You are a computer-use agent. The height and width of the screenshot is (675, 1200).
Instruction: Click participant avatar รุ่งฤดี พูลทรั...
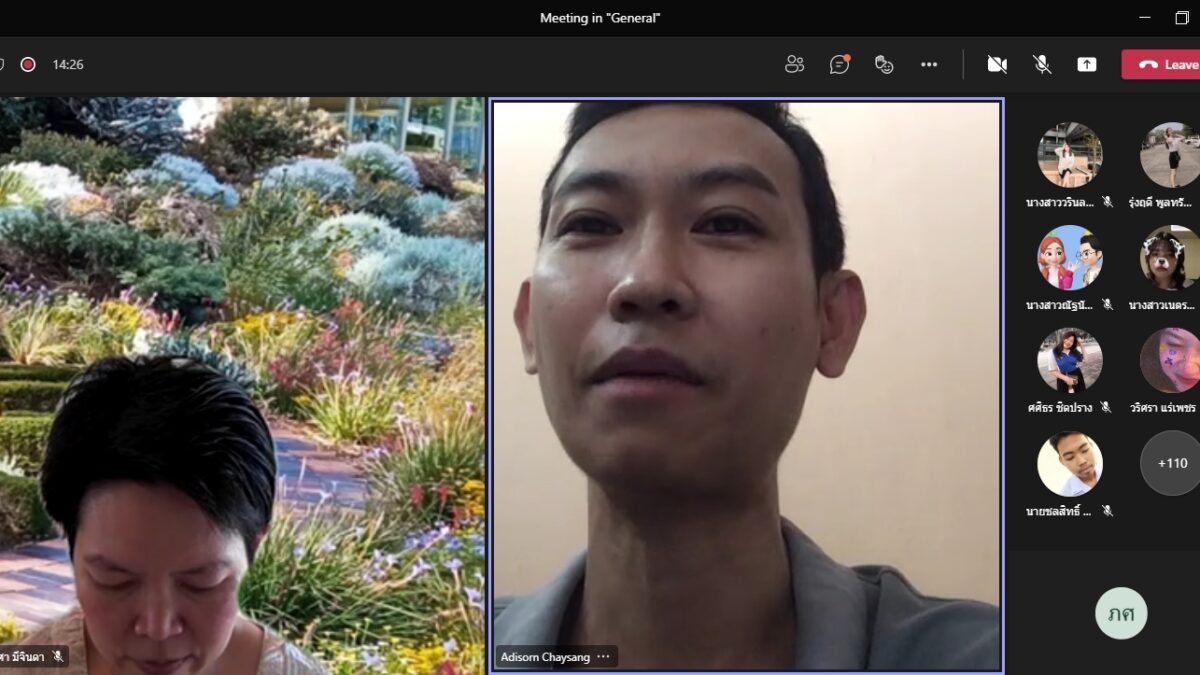(x=1170, y=155)
